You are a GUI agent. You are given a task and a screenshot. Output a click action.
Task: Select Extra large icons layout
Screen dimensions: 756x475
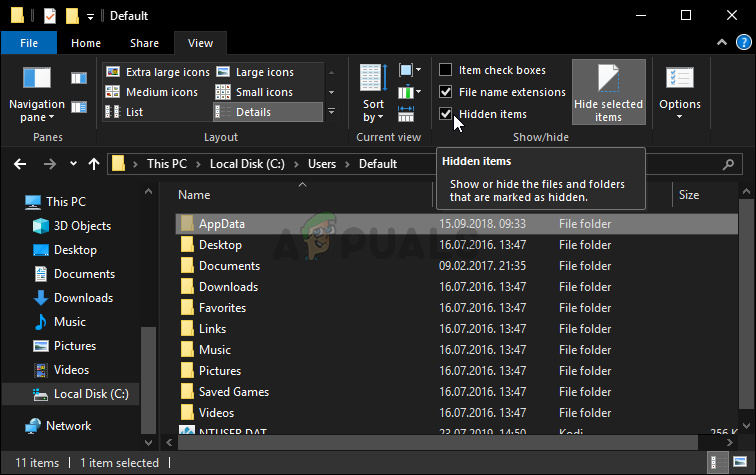(158, 72)
